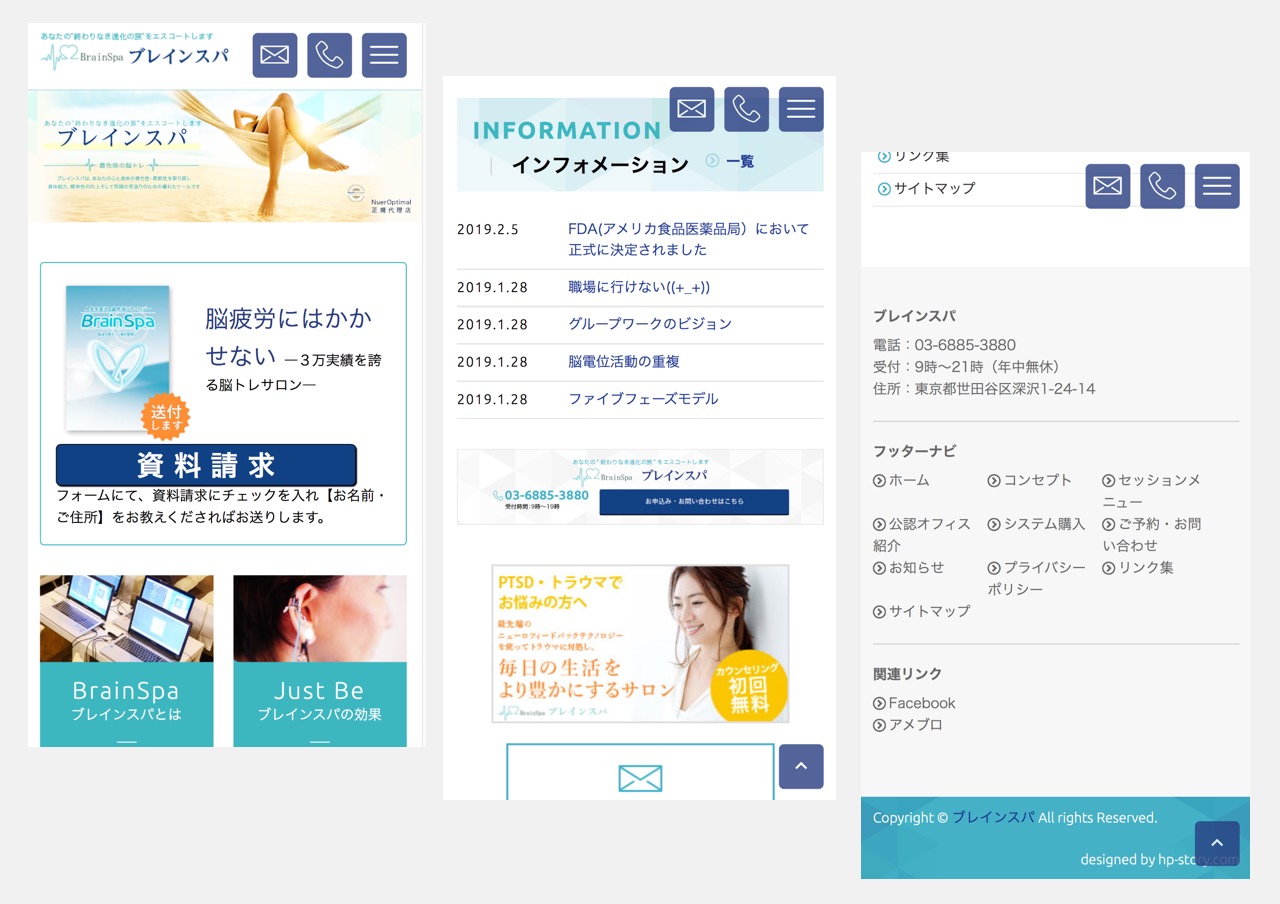The height and width of the screenshot is (904, 1280).
Task: Click phone call icon in right phone screen
Action: 1163,186
